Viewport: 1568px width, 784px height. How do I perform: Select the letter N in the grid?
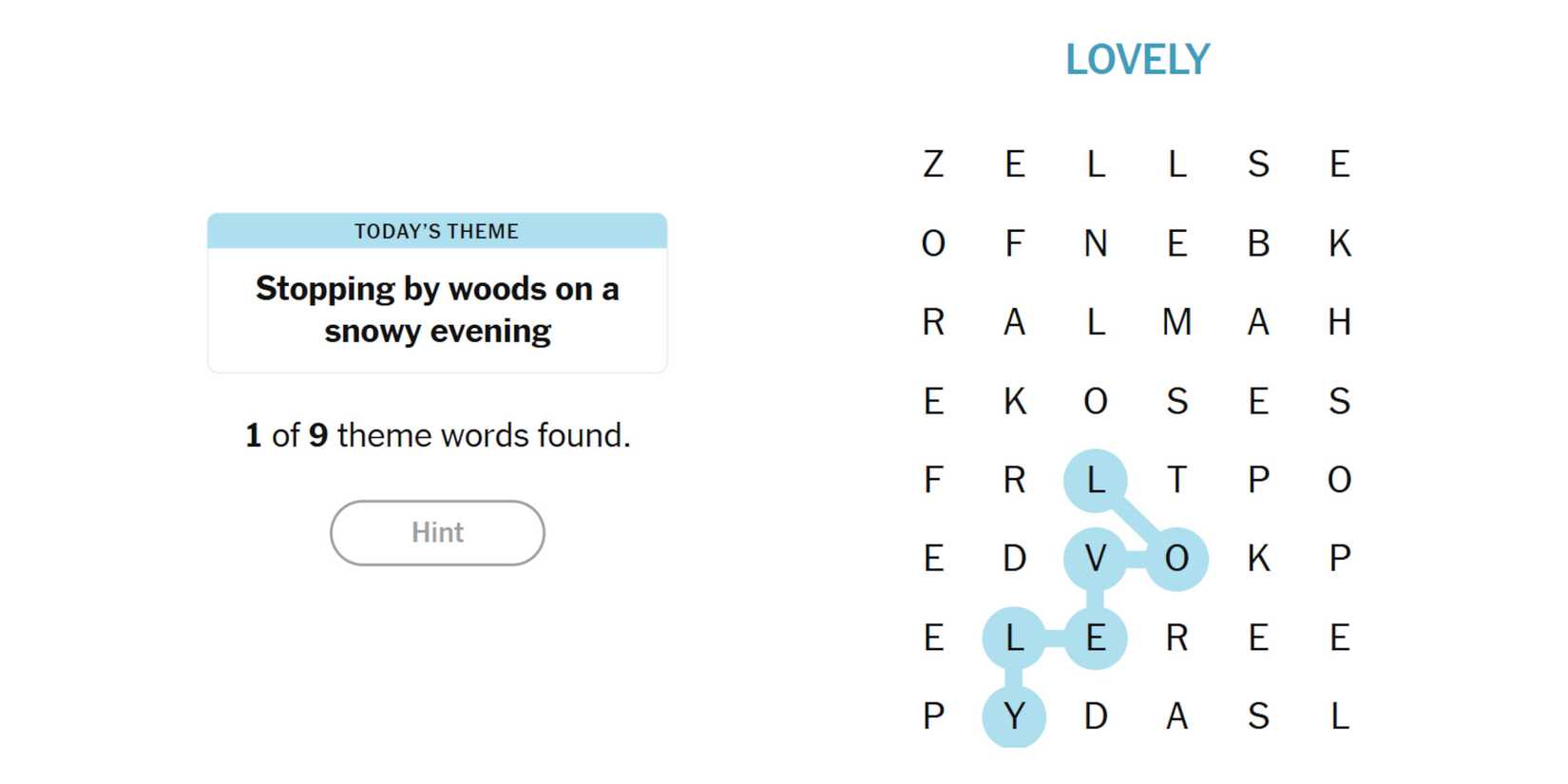pos(1096,243)
